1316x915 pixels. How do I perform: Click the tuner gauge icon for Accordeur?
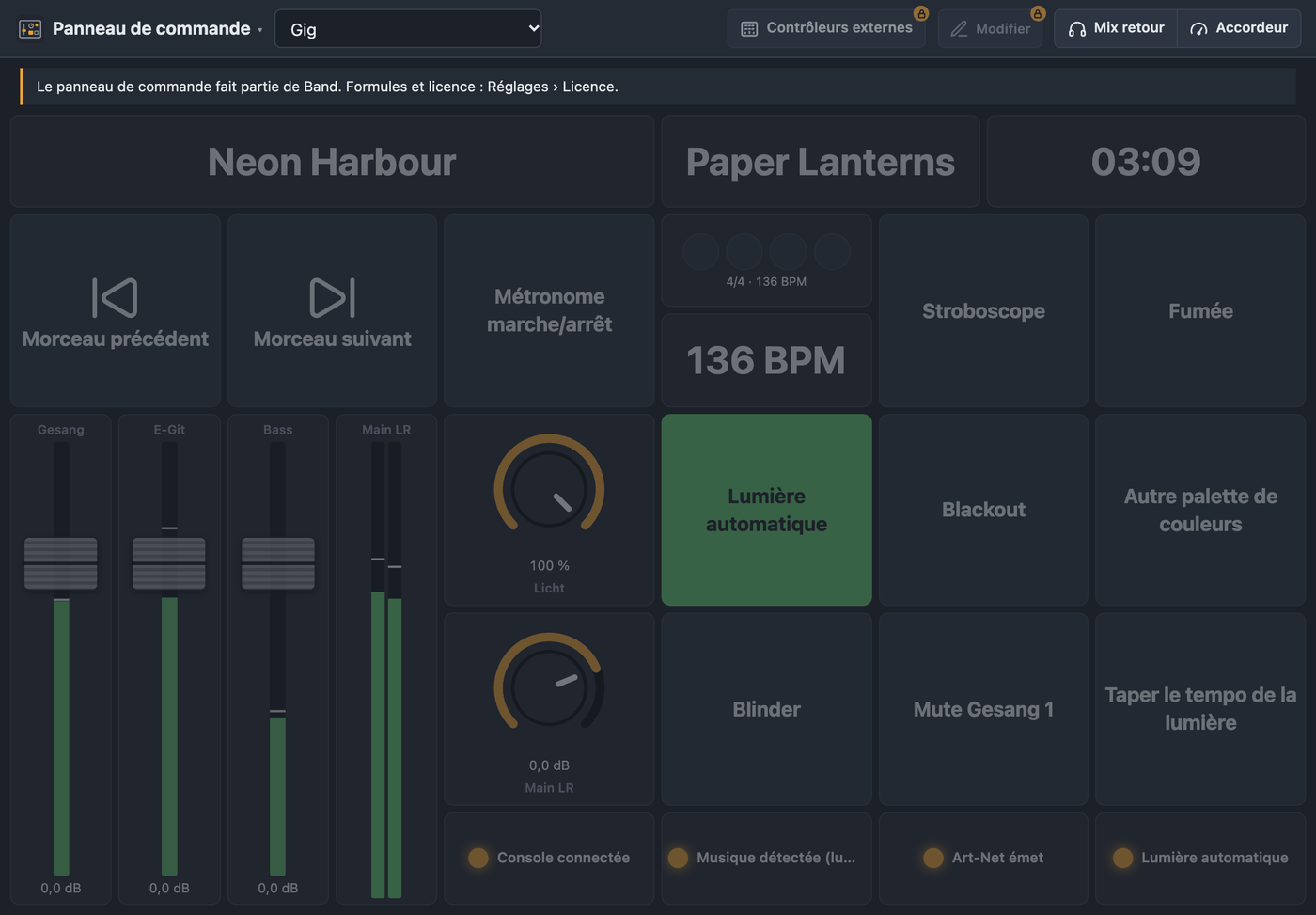[1198, 29]
